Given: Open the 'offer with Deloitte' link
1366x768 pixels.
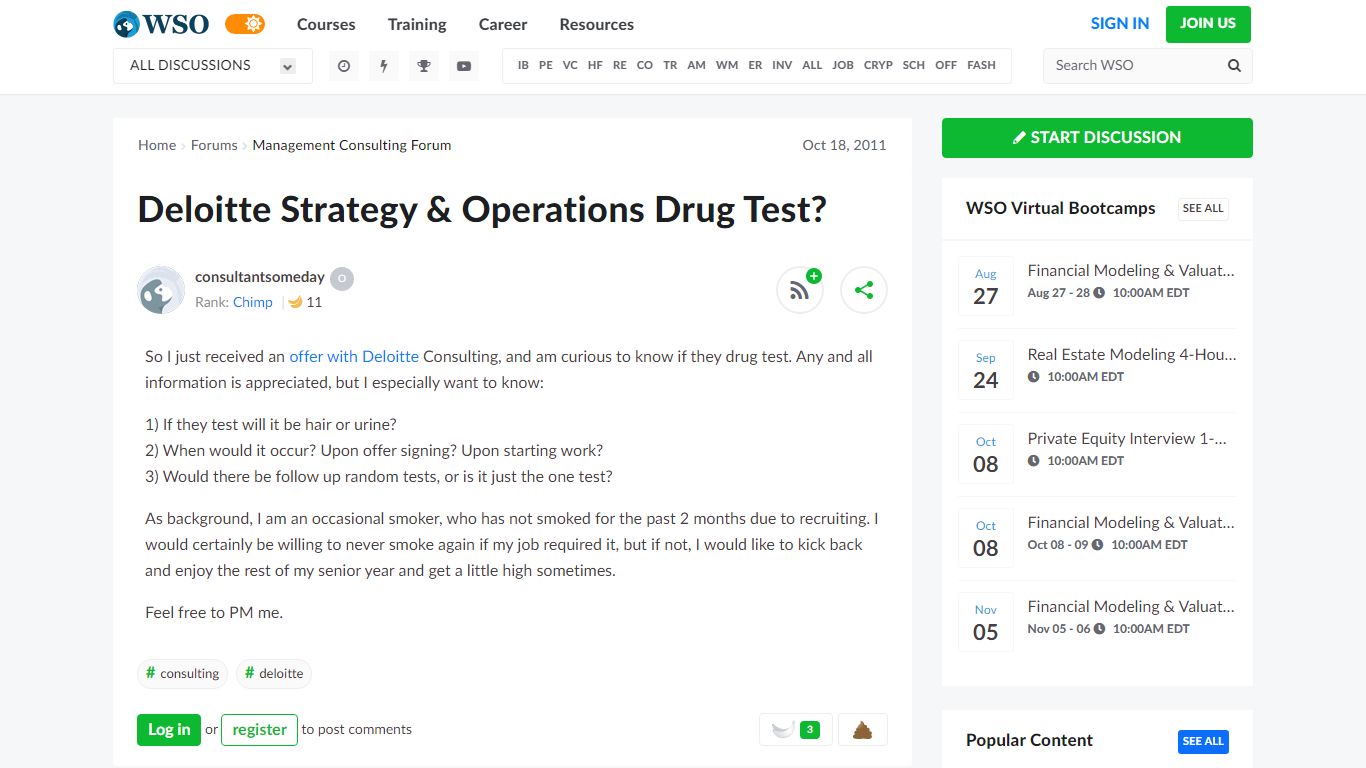Looking at the screenshot, I should (354, 356).
